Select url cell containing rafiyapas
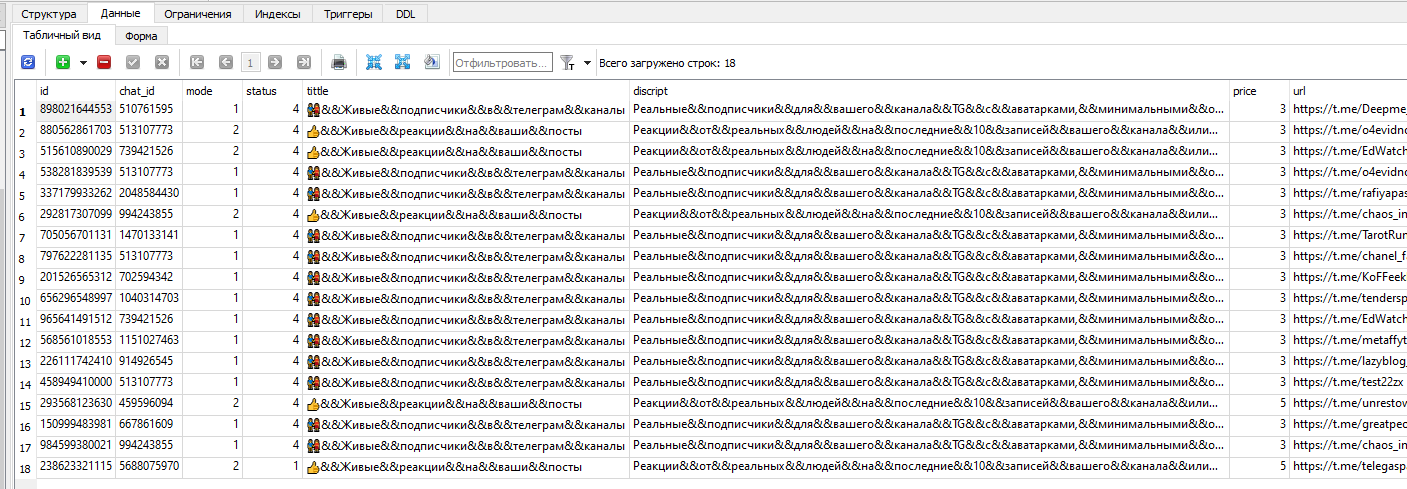Viewport: 1407px width, 489px height. click(1348, 193)
